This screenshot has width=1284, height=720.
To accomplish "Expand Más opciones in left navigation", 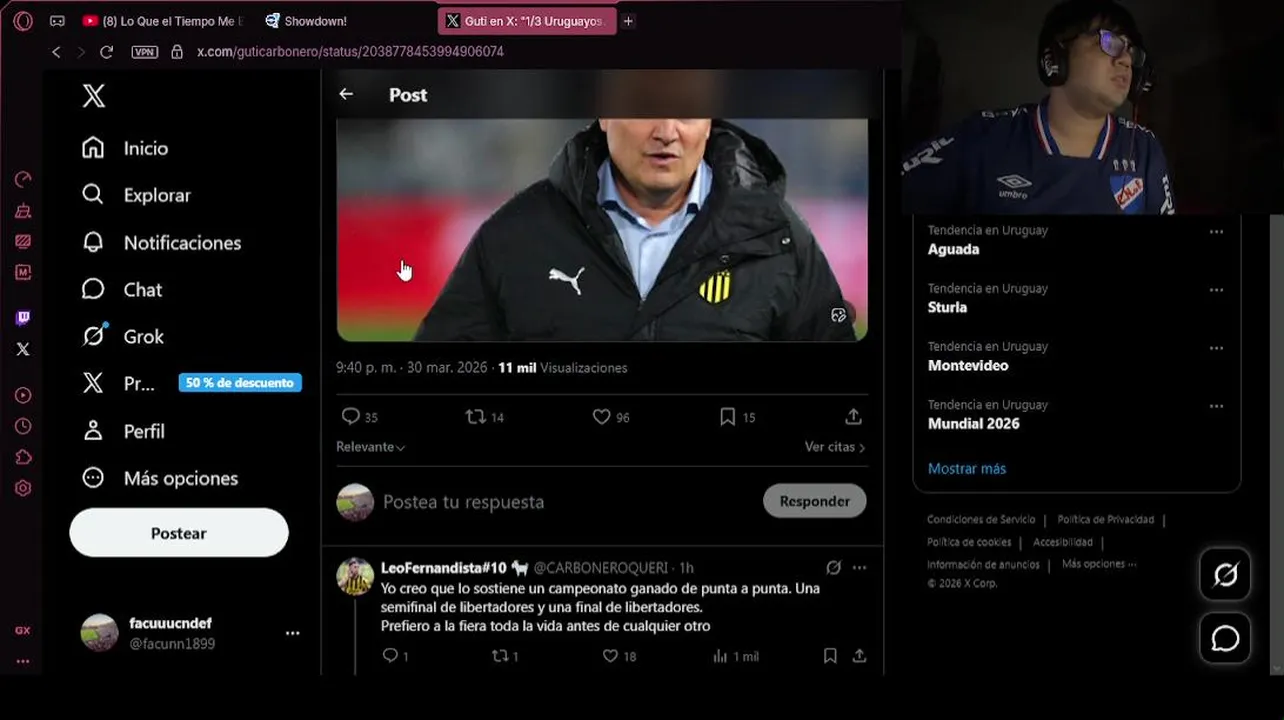I will click(160, 478).
